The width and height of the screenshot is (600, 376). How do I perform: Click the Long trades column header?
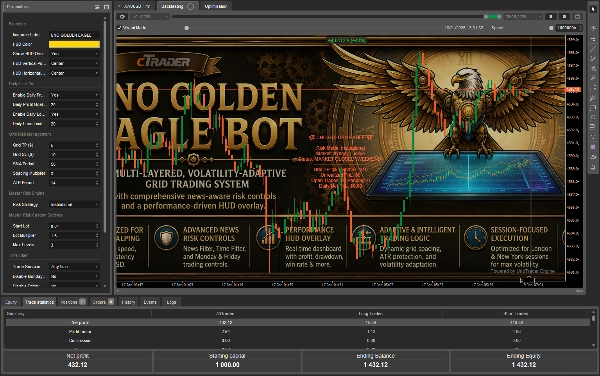[370, 314]
